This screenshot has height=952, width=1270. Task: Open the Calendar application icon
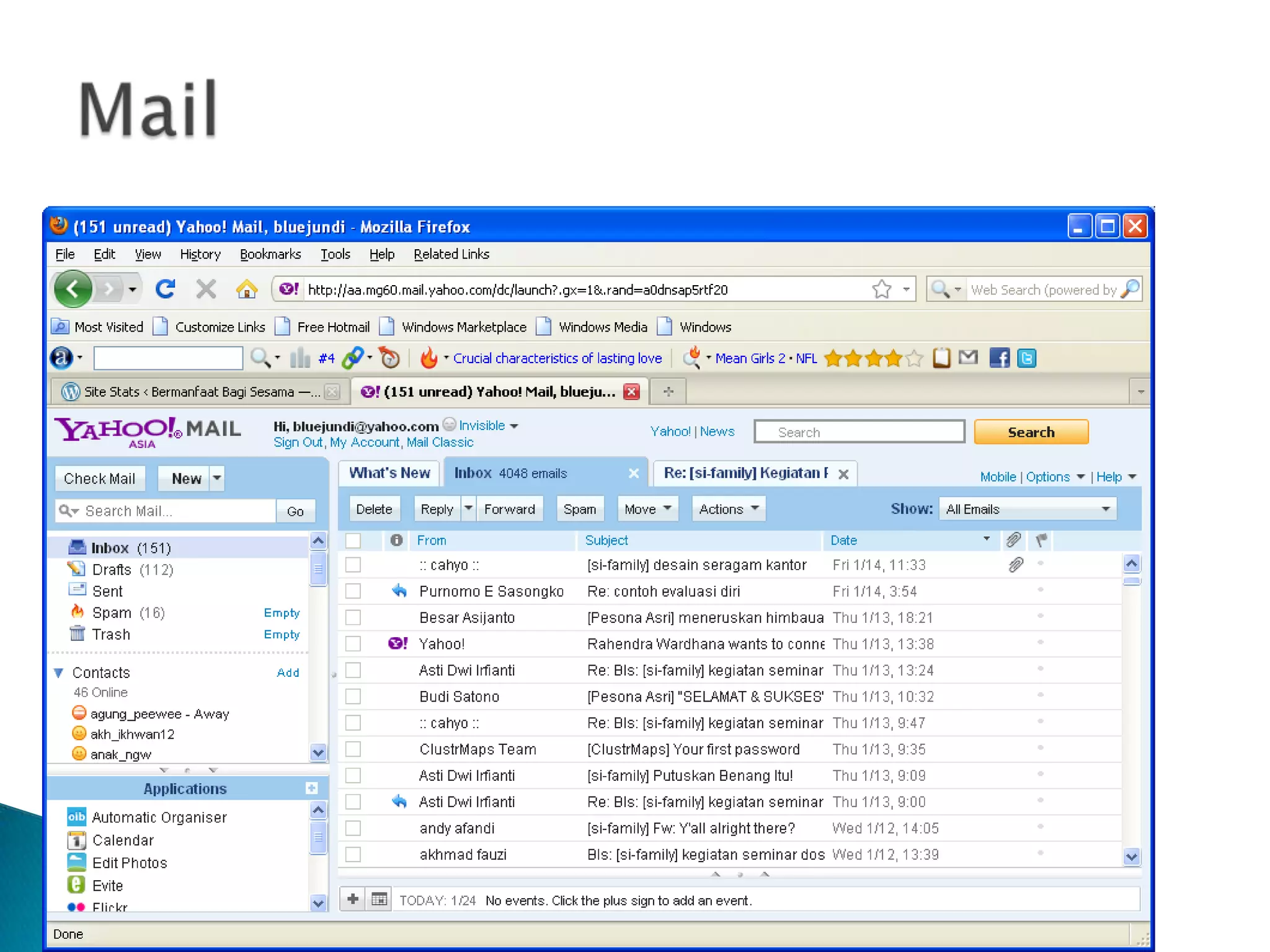click(76, 840)
